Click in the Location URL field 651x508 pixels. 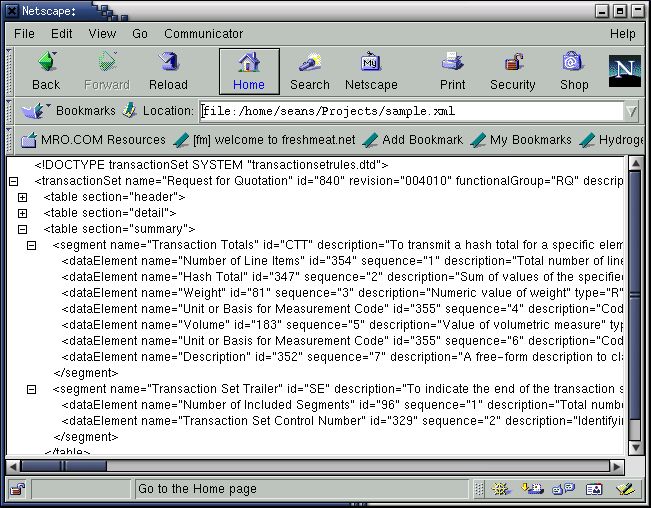click(x=412, y=111)
